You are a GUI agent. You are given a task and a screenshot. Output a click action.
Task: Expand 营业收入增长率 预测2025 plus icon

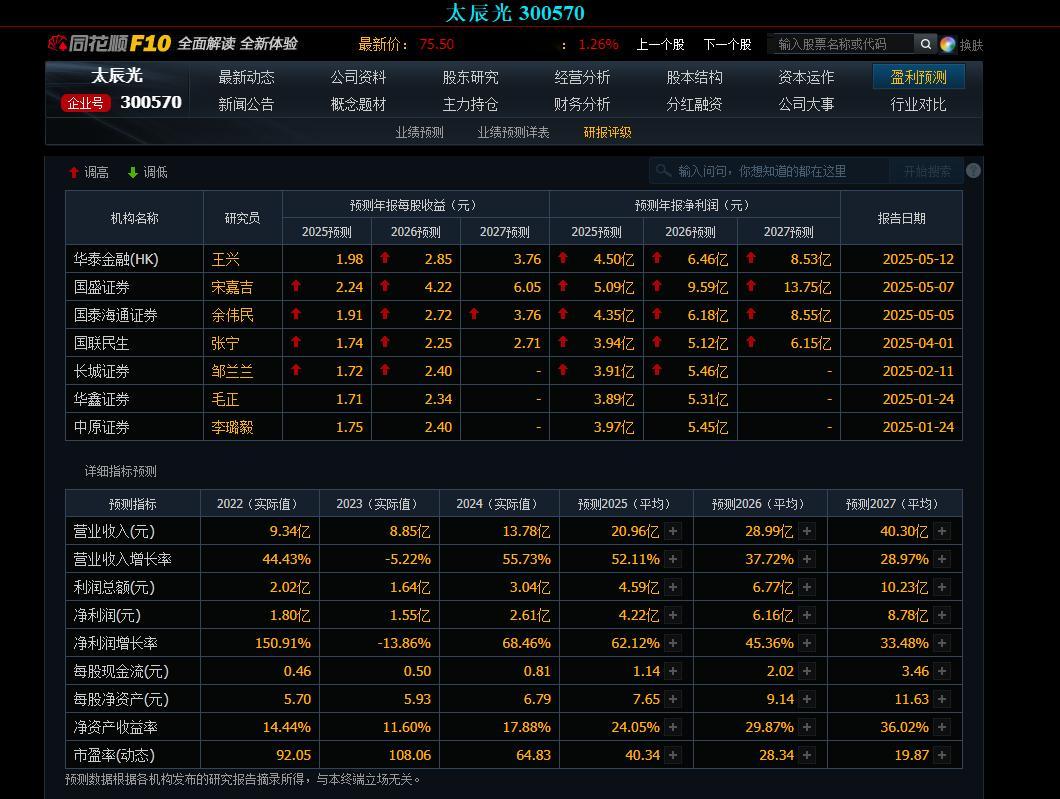tap(673, 559)
